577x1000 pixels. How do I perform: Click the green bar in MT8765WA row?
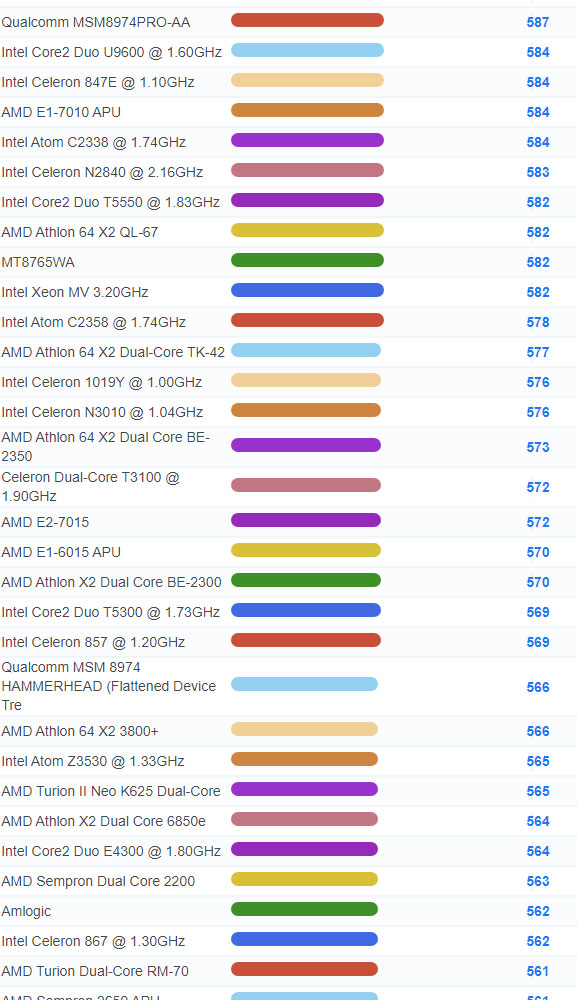point(307,260)
